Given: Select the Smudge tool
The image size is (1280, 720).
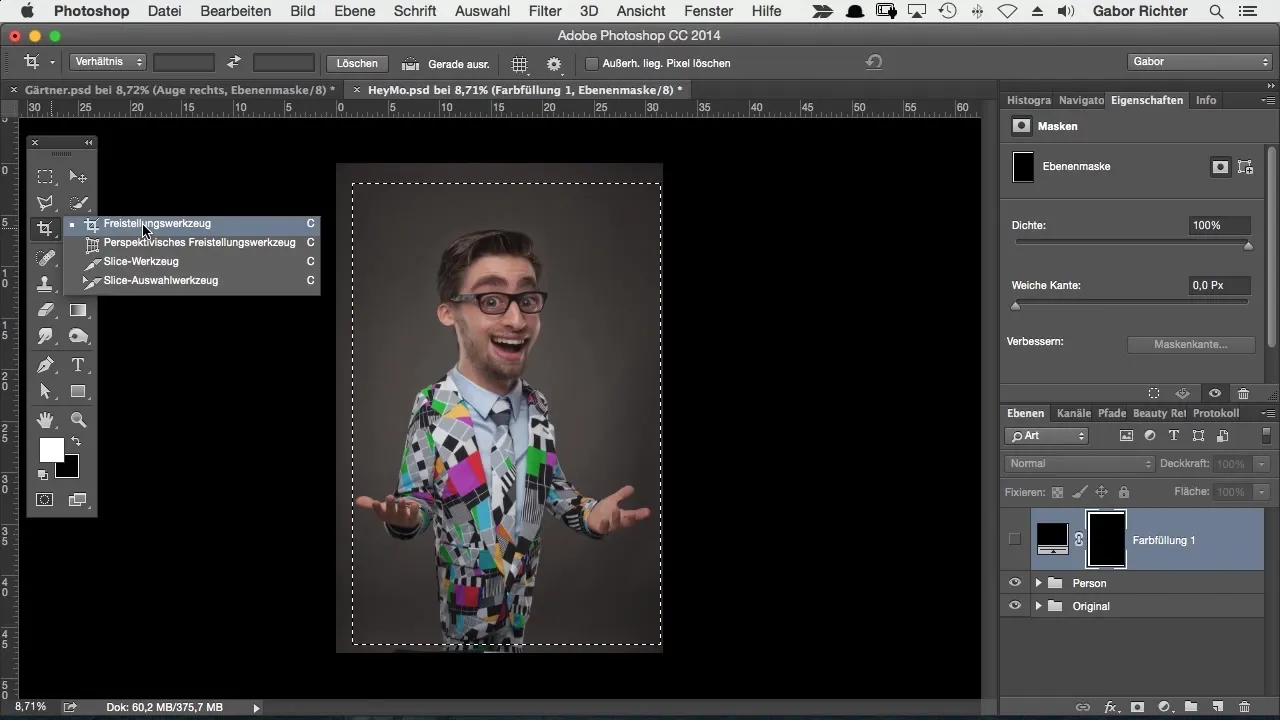Looking at the screenshot, I should click(x=45, y=337).
